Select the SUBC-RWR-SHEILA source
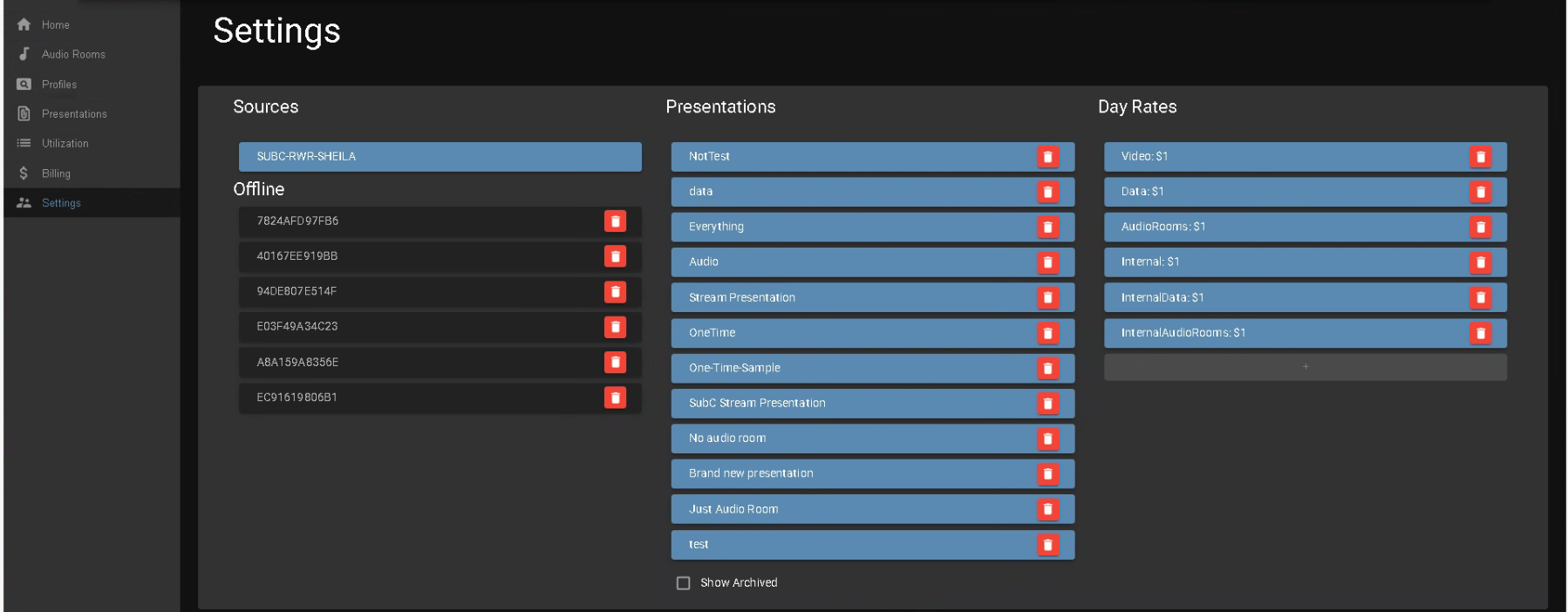This screenshot has height=612, width=1568. tap(440, 157)
